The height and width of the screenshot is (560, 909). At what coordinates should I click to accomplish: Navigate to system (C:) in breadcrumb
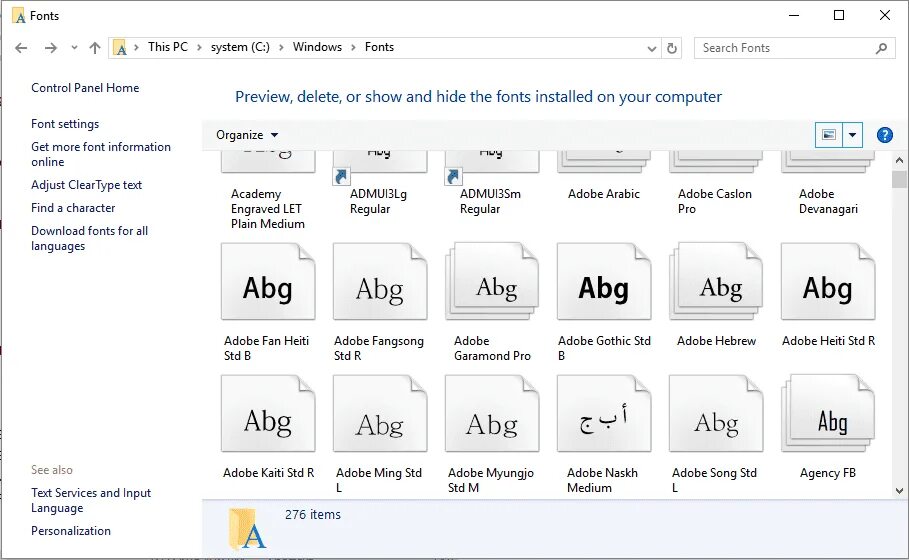tap(240, 47)
